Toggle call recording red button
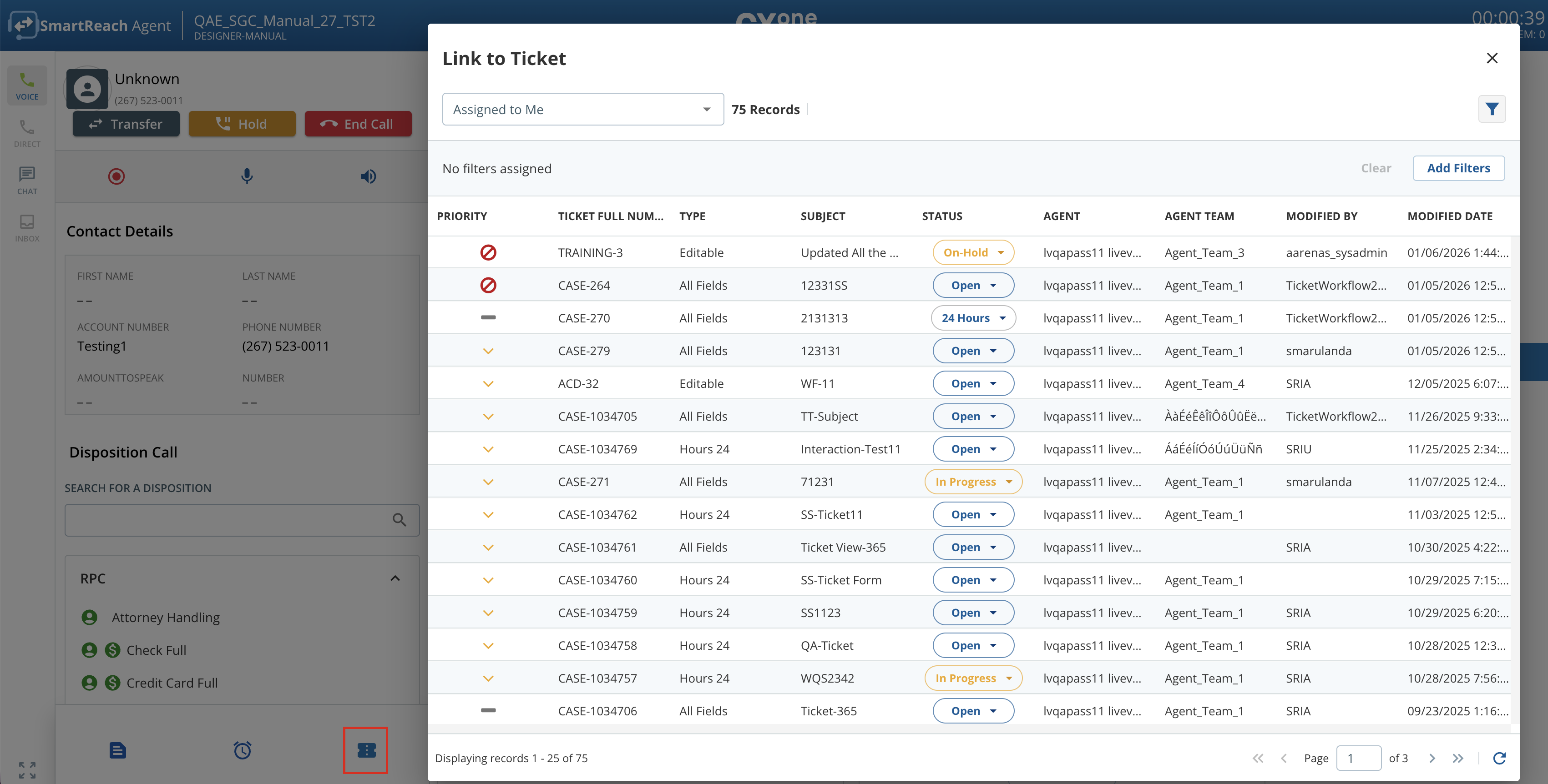This screenshot has width=1548, height=784. pos(116,176)
